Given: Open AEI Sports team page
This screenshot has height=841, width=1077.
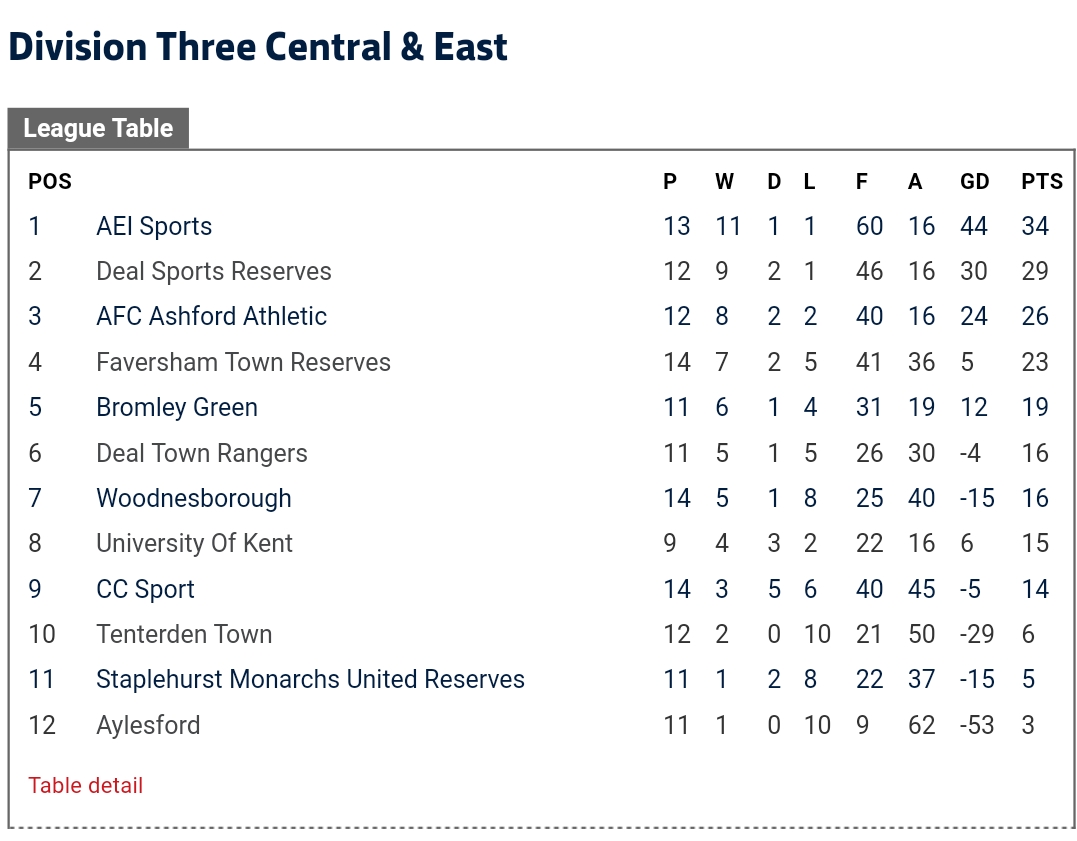Looking at the screenshot, I should point(154,227).
